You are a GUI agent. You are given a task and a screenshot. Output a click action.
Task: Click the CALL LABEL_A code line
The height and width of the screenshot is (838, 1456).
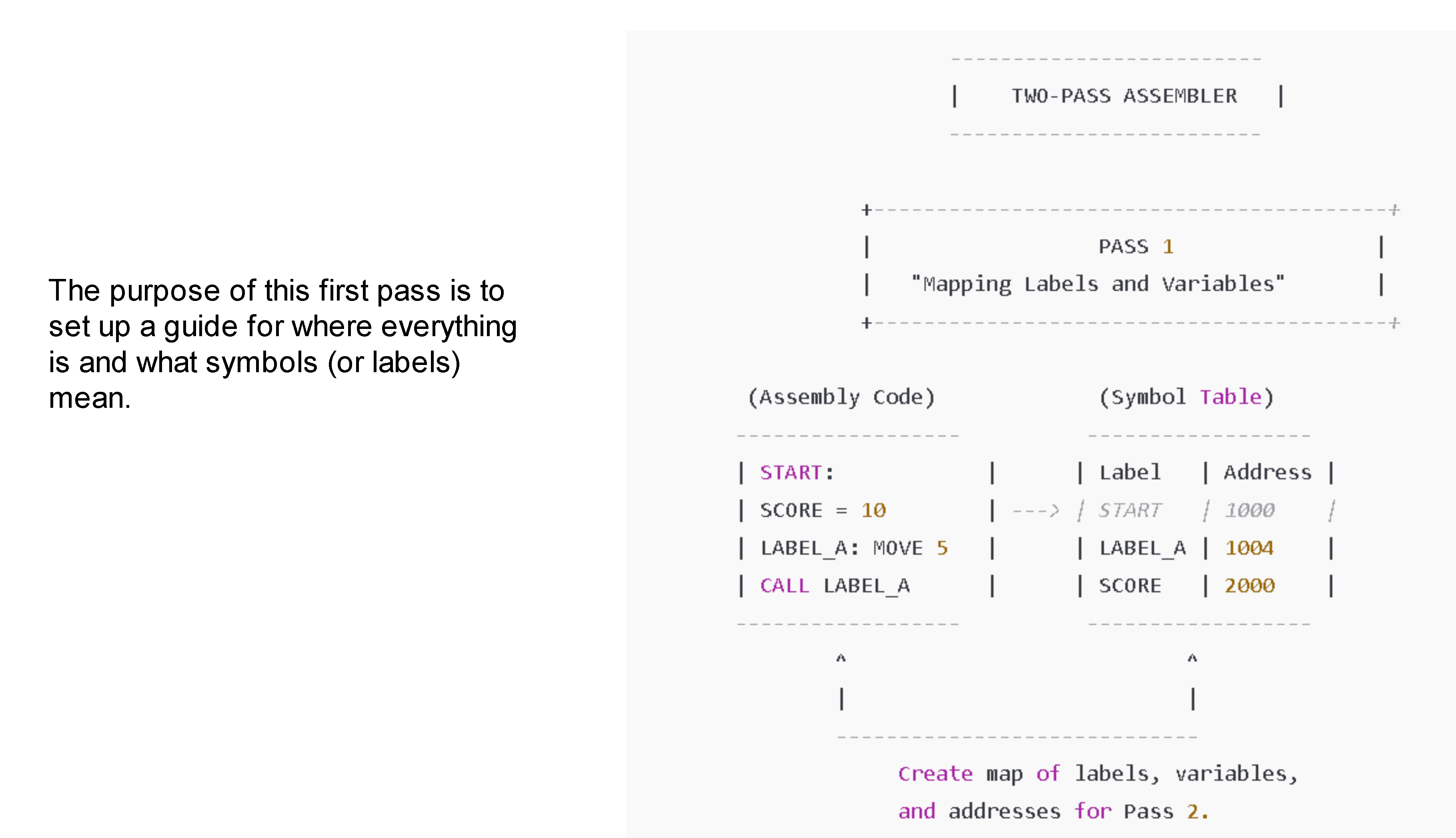click(x=835, y=586)
